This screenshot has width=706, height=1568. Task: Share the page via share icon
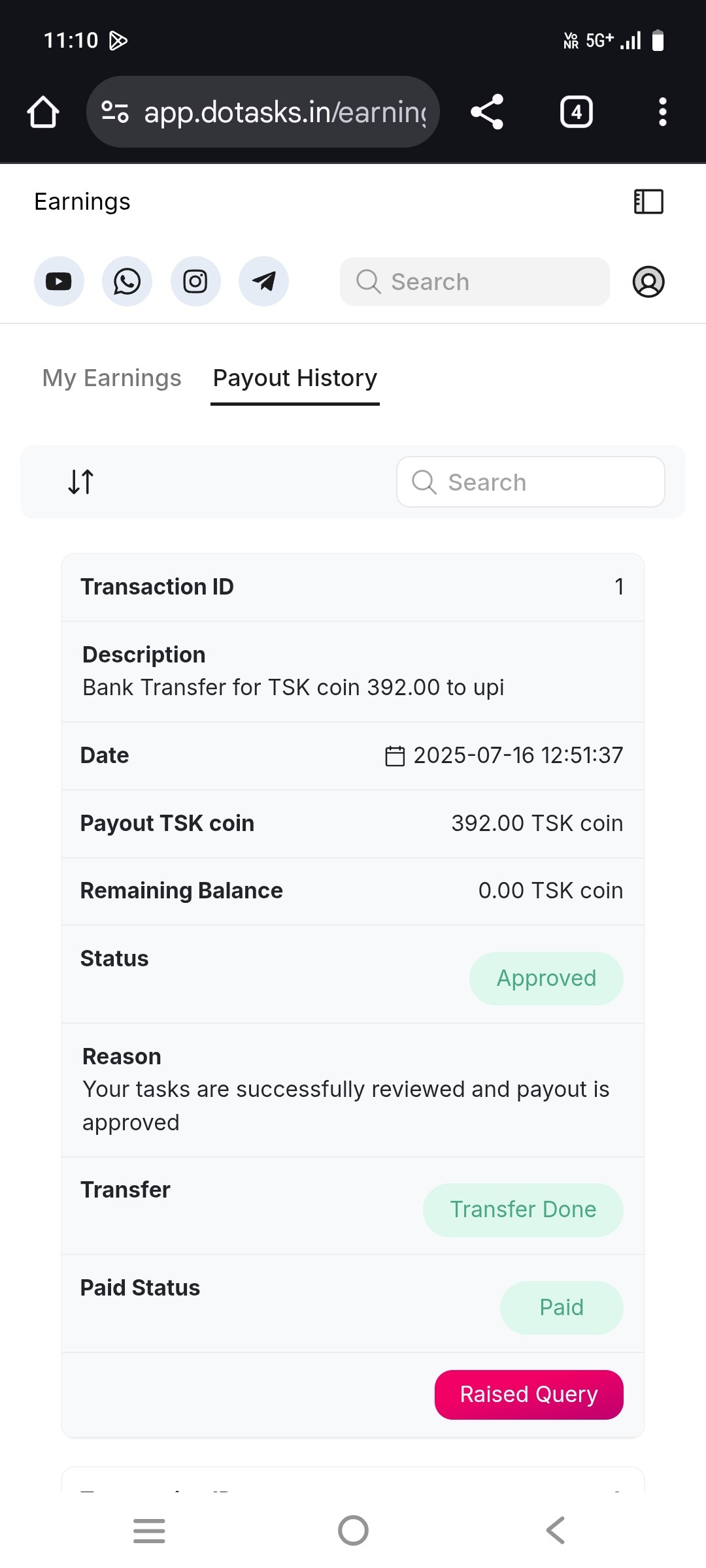pos(487,112)
